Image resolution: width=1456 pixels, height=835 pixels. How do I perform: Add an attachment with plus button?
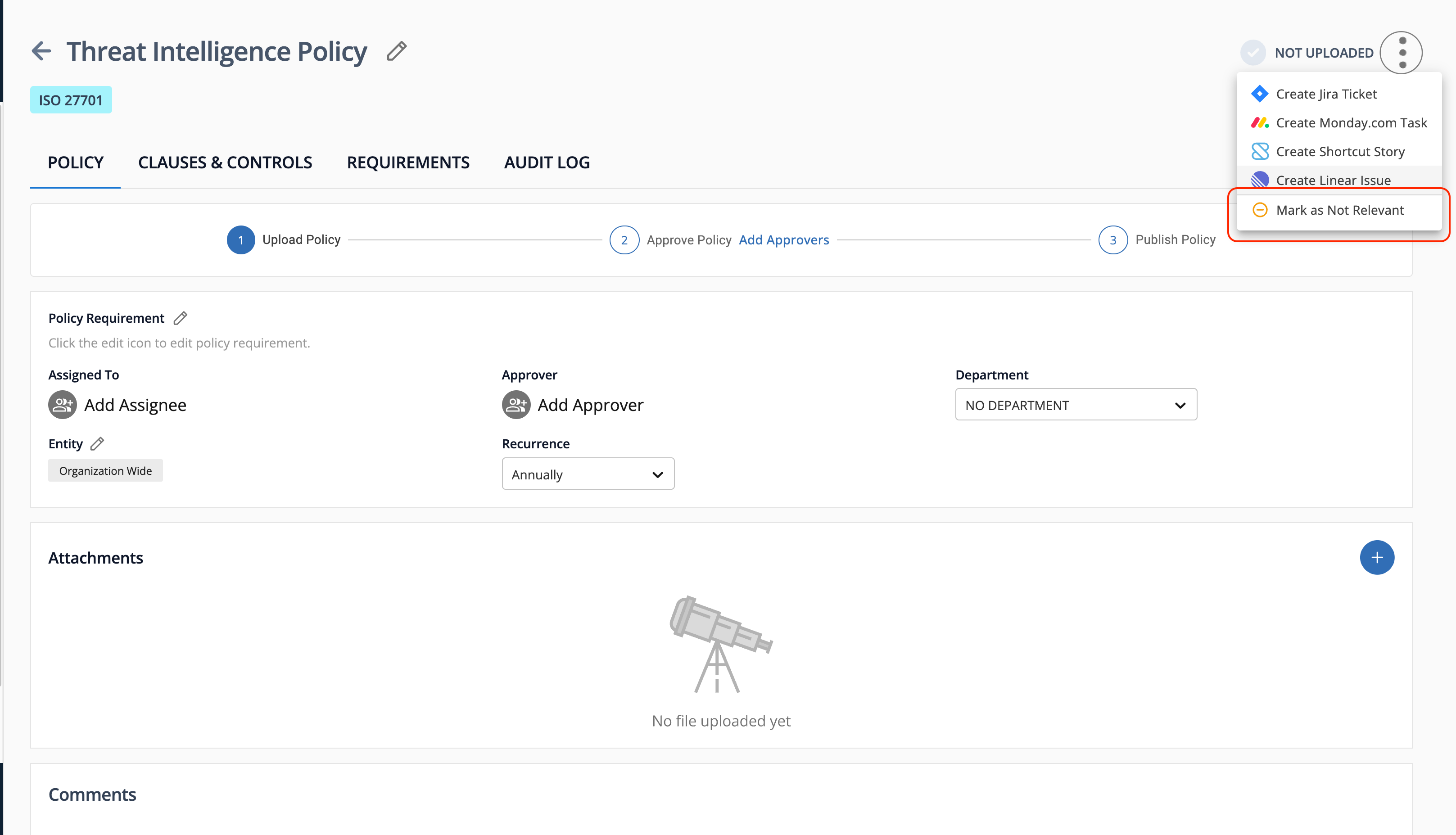pyautogui.click(x=1377, y=557)
